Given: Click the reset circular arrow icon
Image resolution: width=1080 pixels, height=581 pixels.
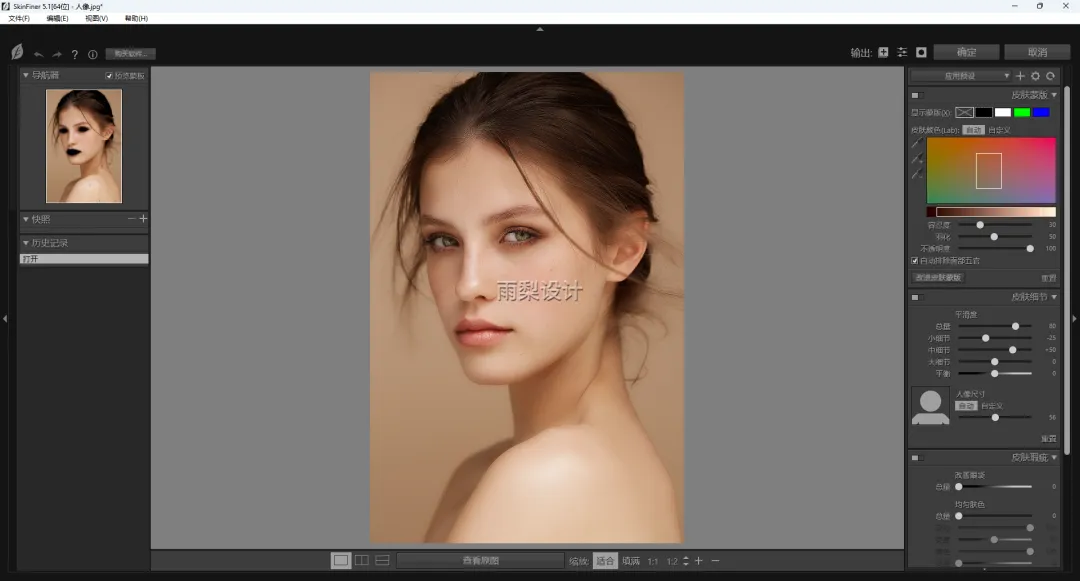Looking at the screenshot, I should 1050,76.
